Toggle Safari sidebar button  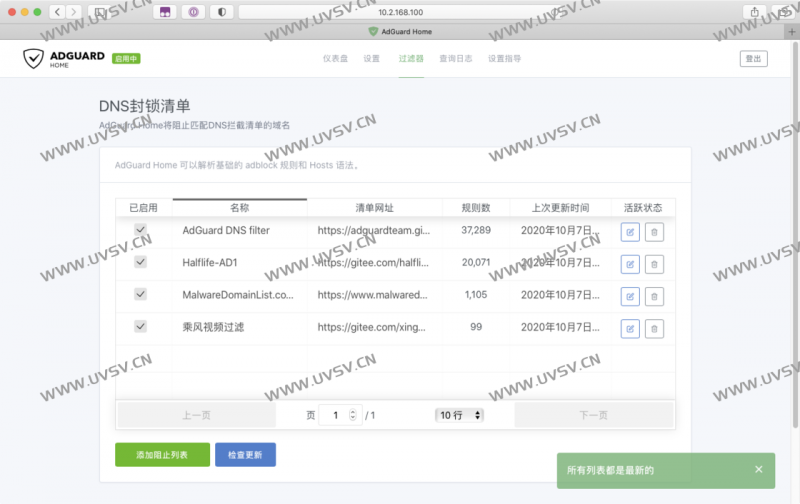(99, 12)
